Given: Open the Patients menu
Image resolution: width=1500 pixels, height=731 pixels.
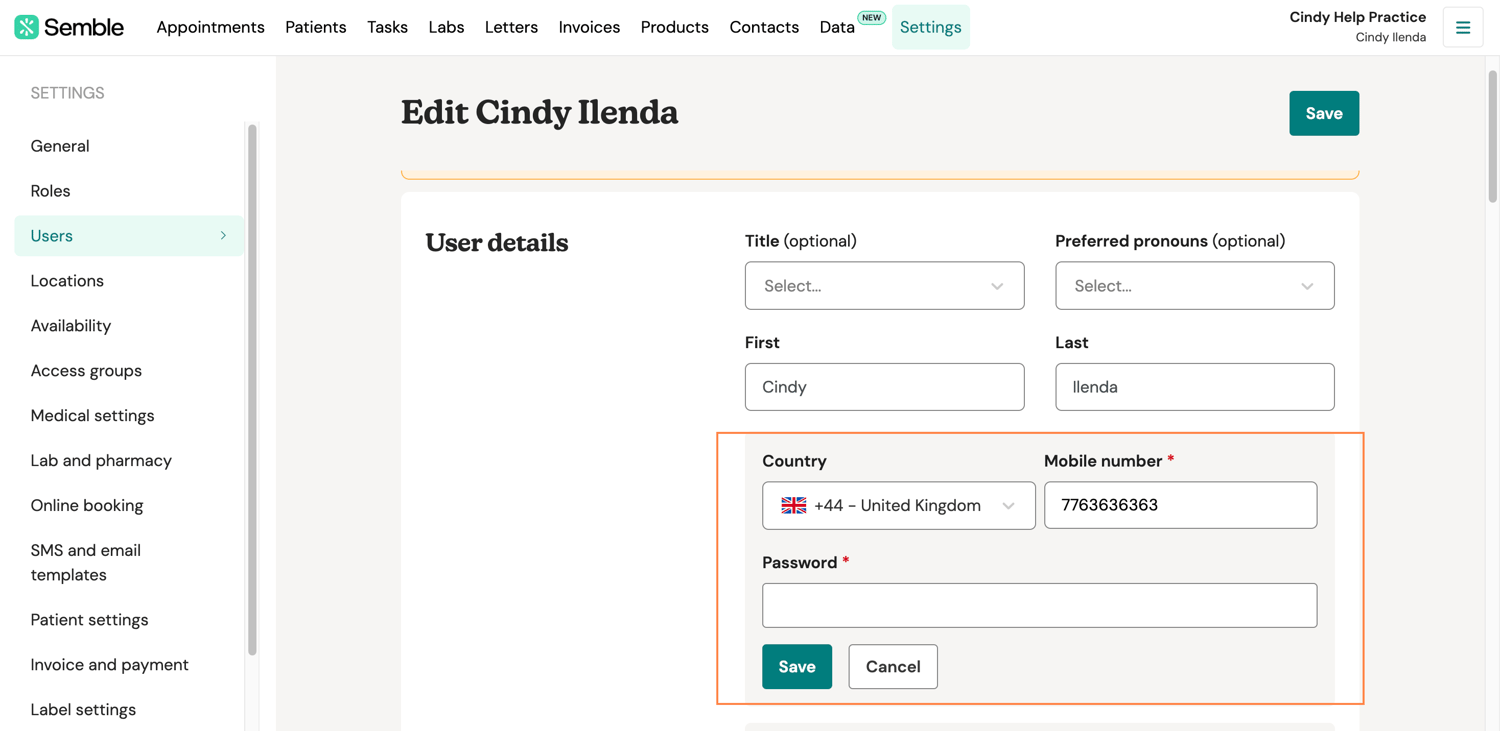Looking at the screenshot, I should point(315,27).
